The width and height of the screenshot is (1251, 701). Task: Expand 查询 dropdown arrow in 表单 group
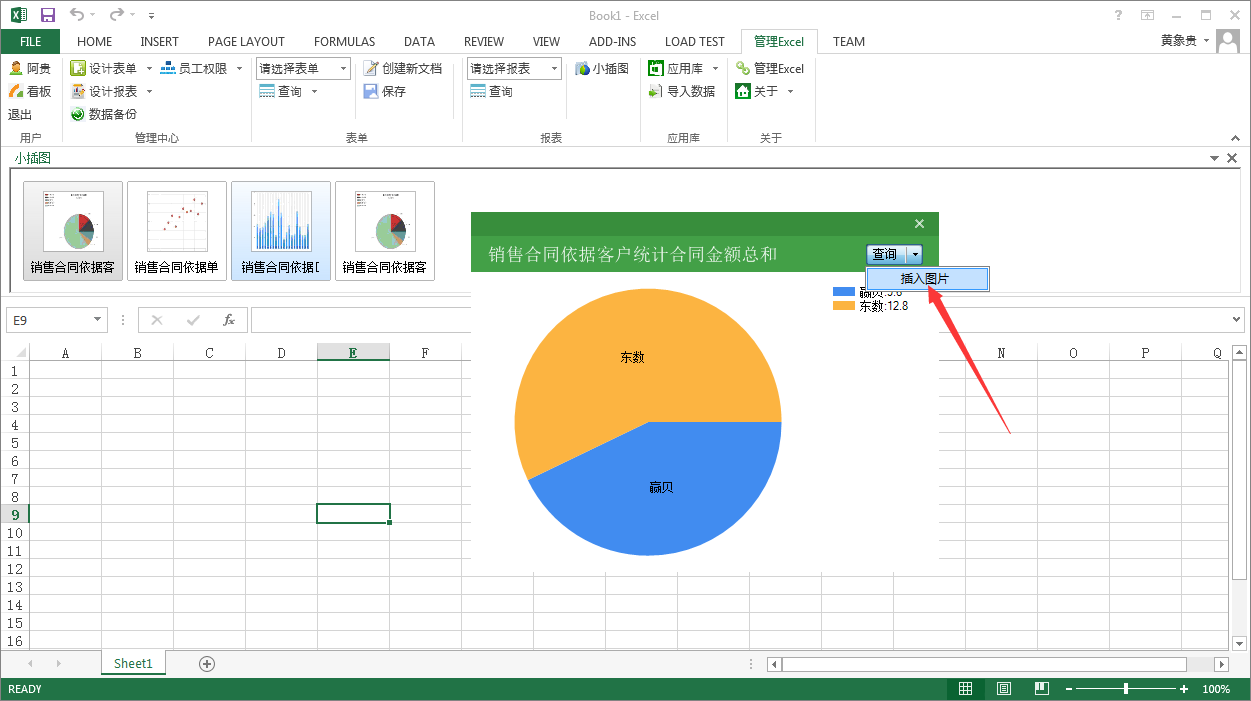(x=314, y=91)
